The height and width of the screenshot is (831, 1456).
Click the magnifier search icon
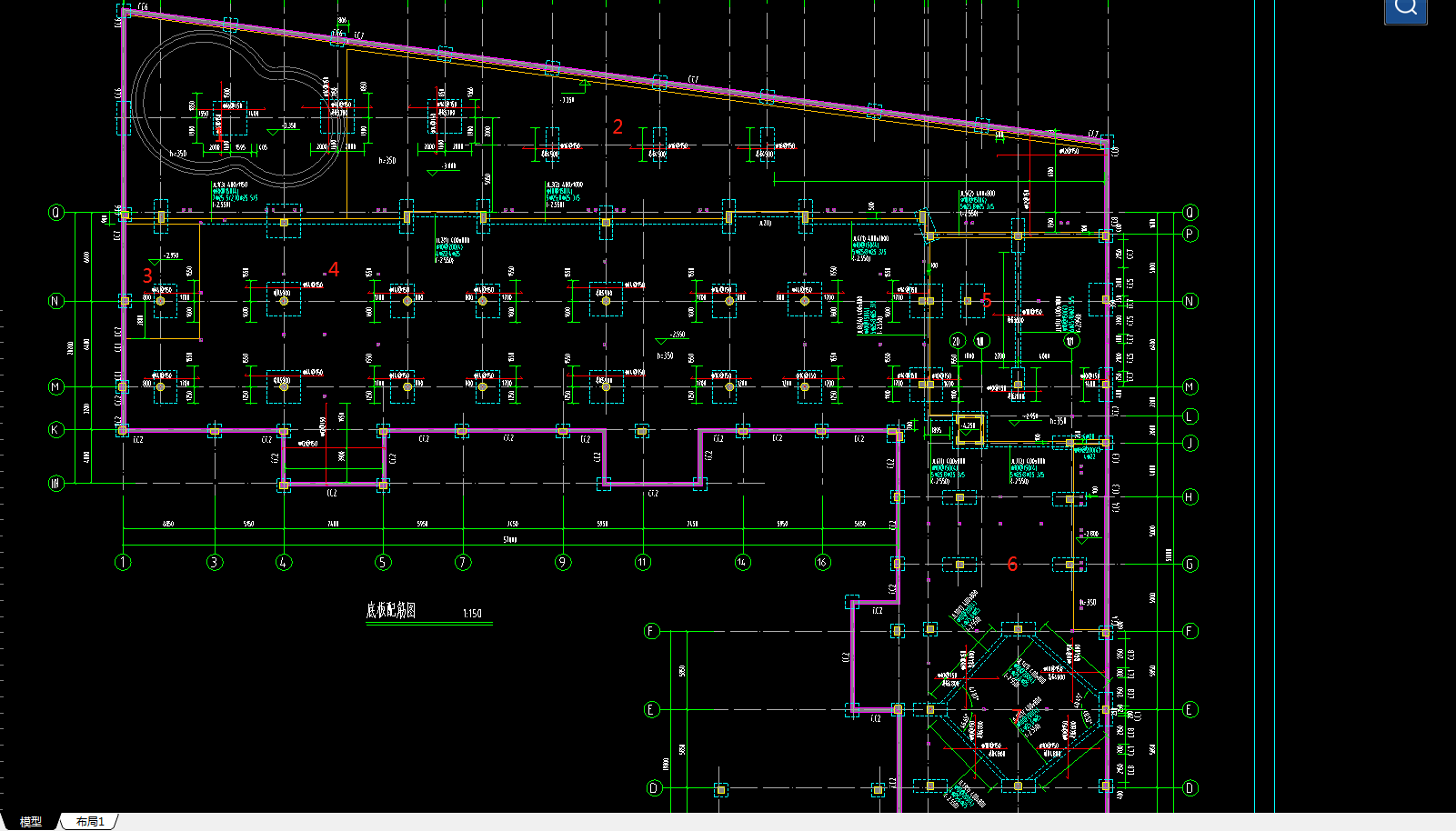pos(1405,9)
